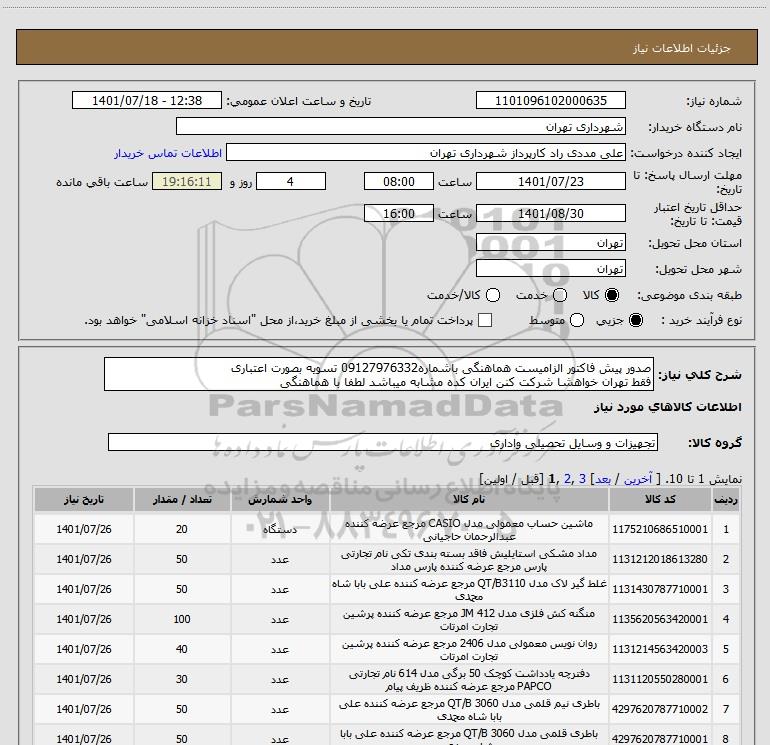The height and width of the screenshot is (745, 770).
Task: Click the روان نویس معمولی 2406 item name
Action: pos(469,649)
